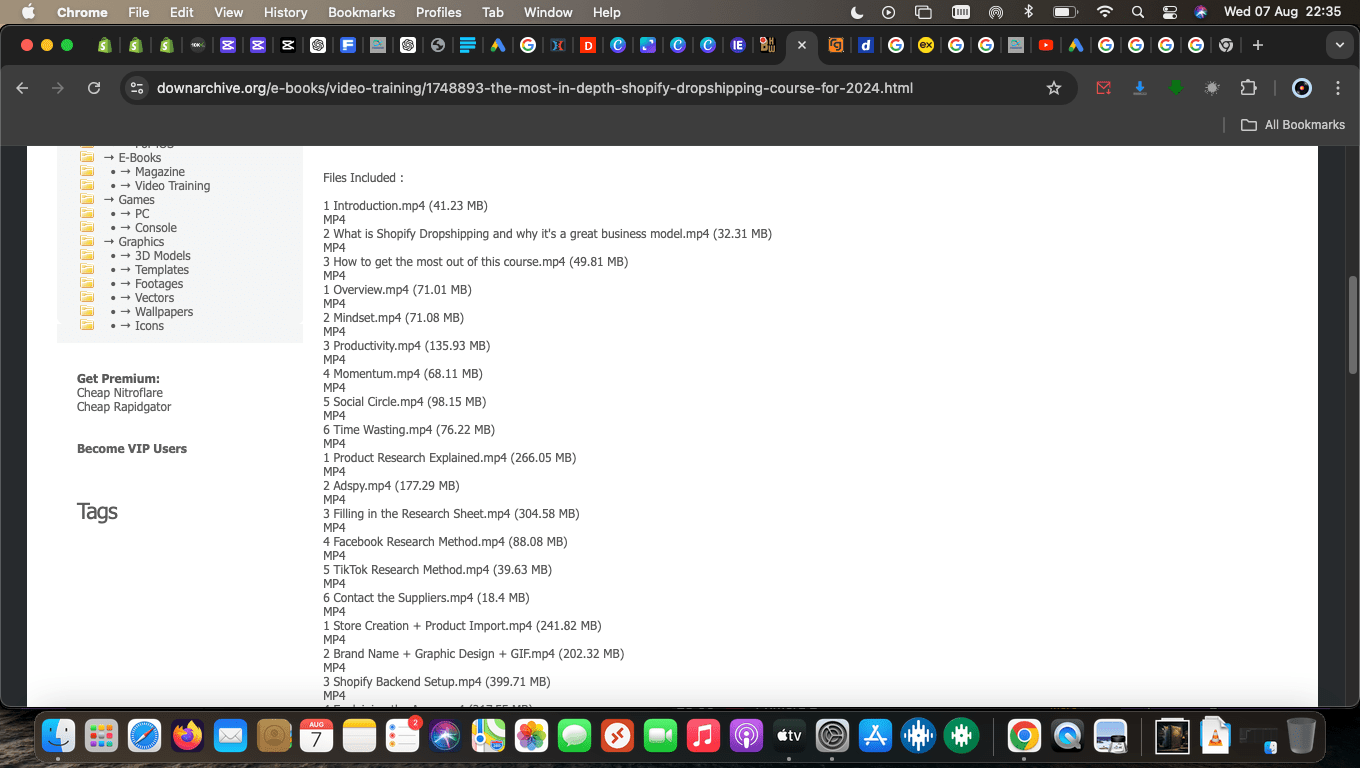Click the '3 Productivity.mp4 (135.93 MB)' text
This screenshot has height=768, width=1360.
[x=406, y=346]
